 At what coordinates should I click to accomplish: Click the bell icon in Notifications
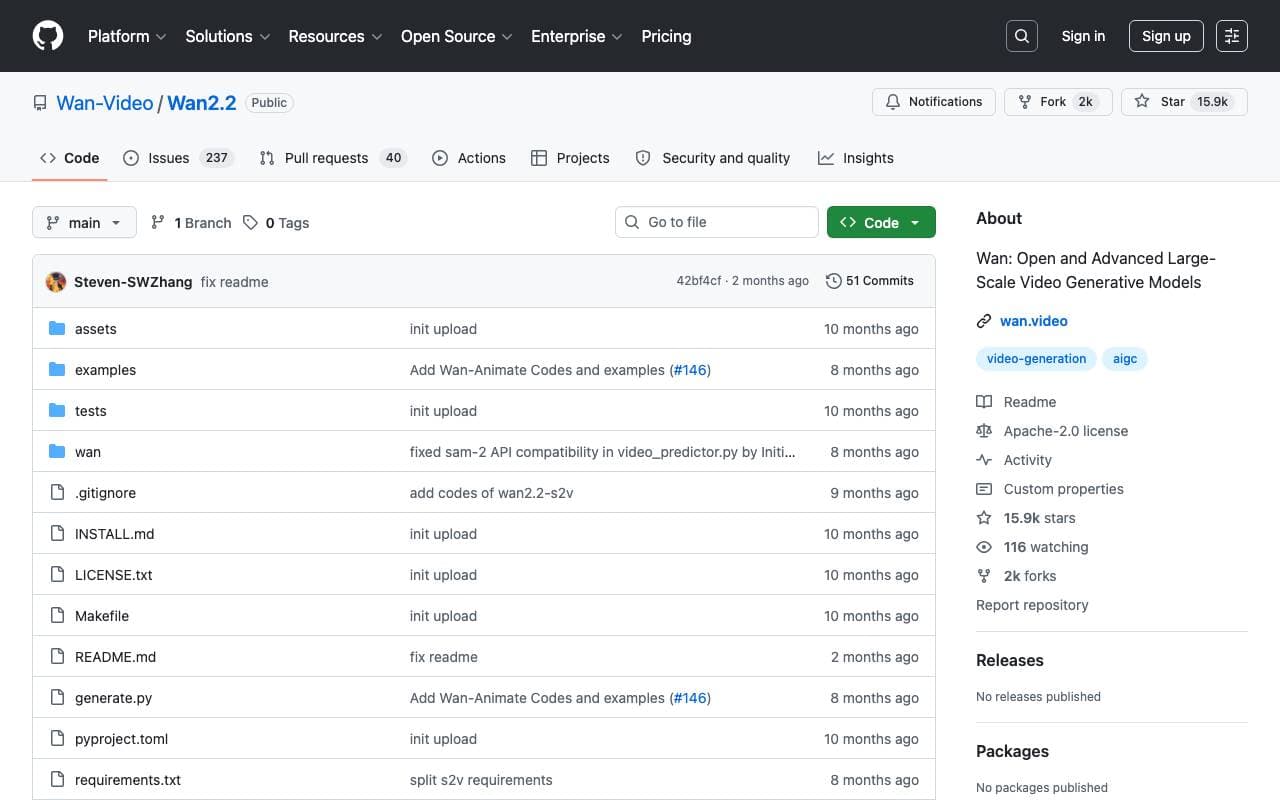(x=893, y=102)
